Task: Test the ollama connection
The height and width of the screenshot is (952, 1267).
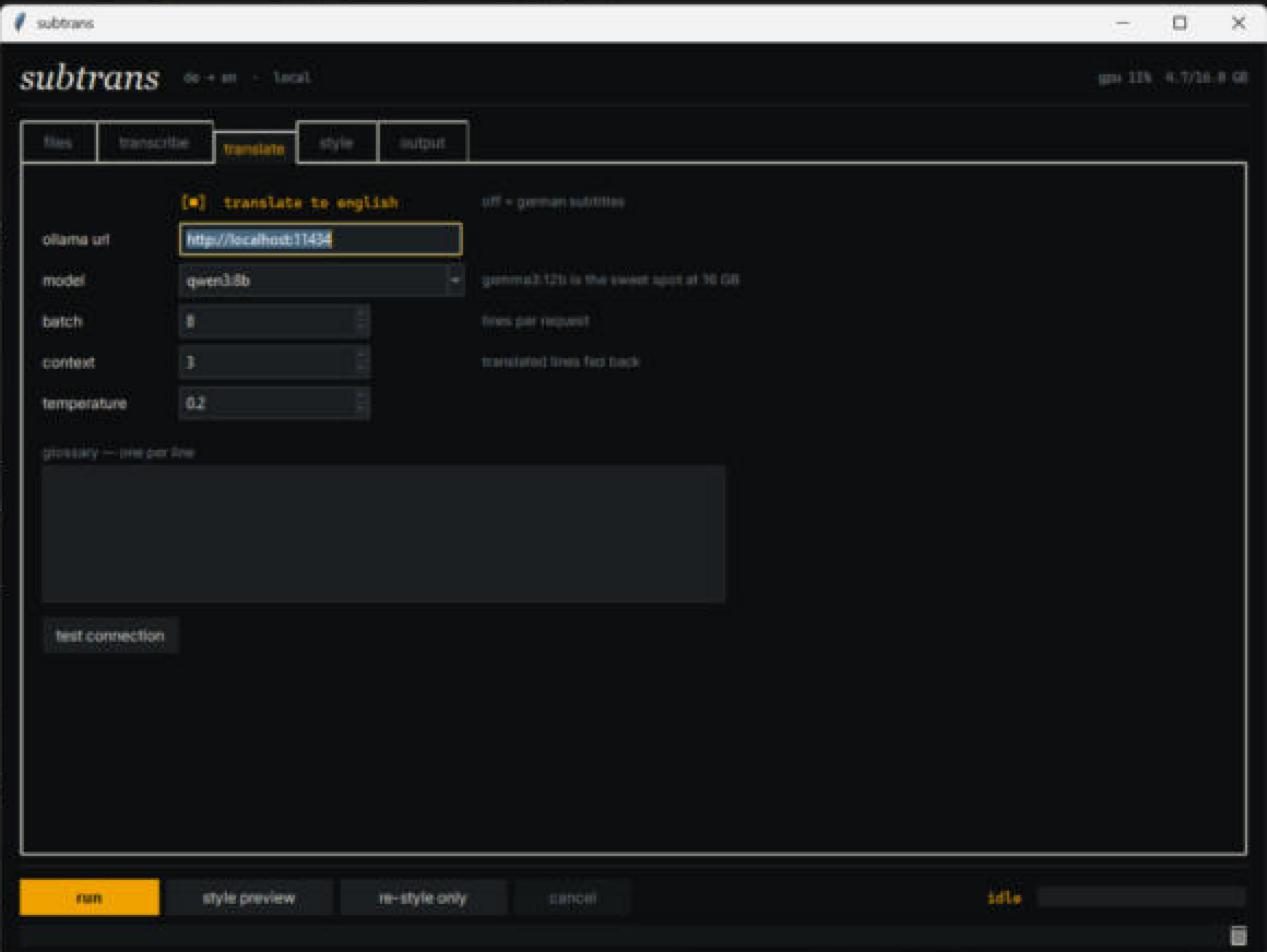Action: (110, 635)
